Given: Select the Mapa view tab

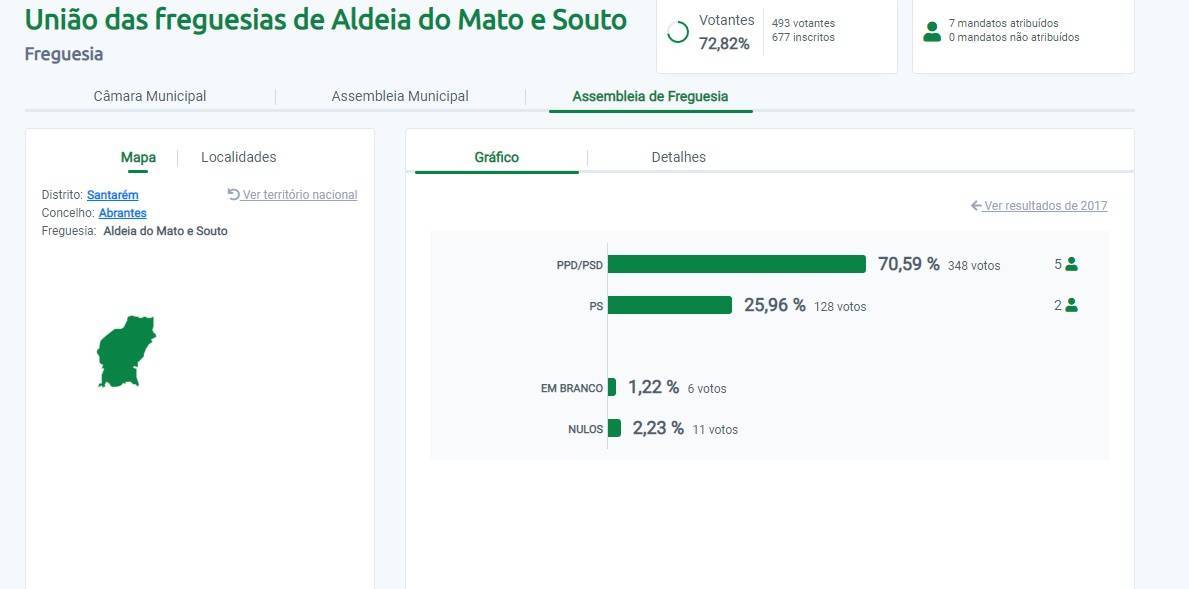Looking at the screenshot, I should tap(138, 157).
